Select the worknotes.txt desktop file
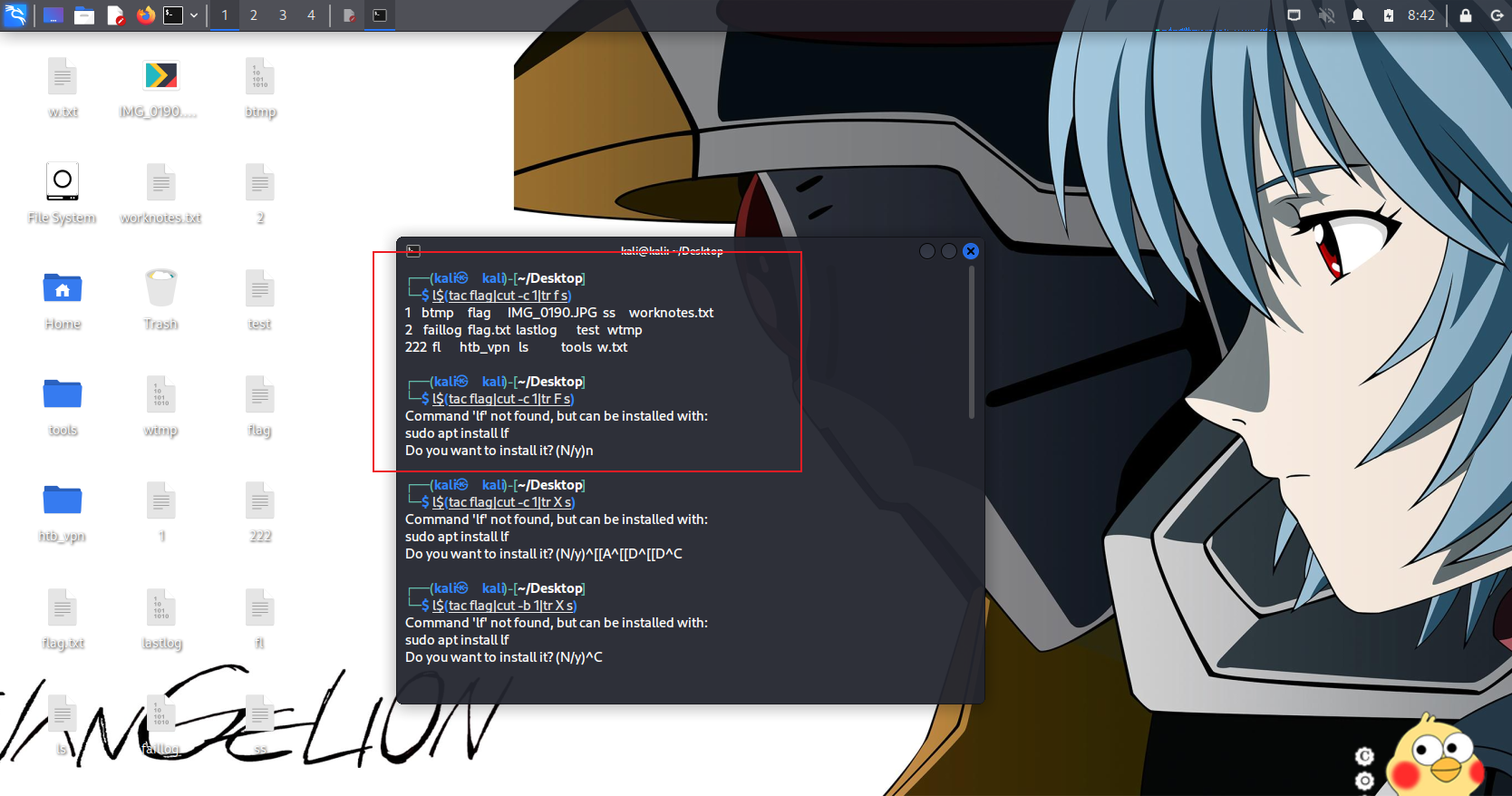 (160, 193)
